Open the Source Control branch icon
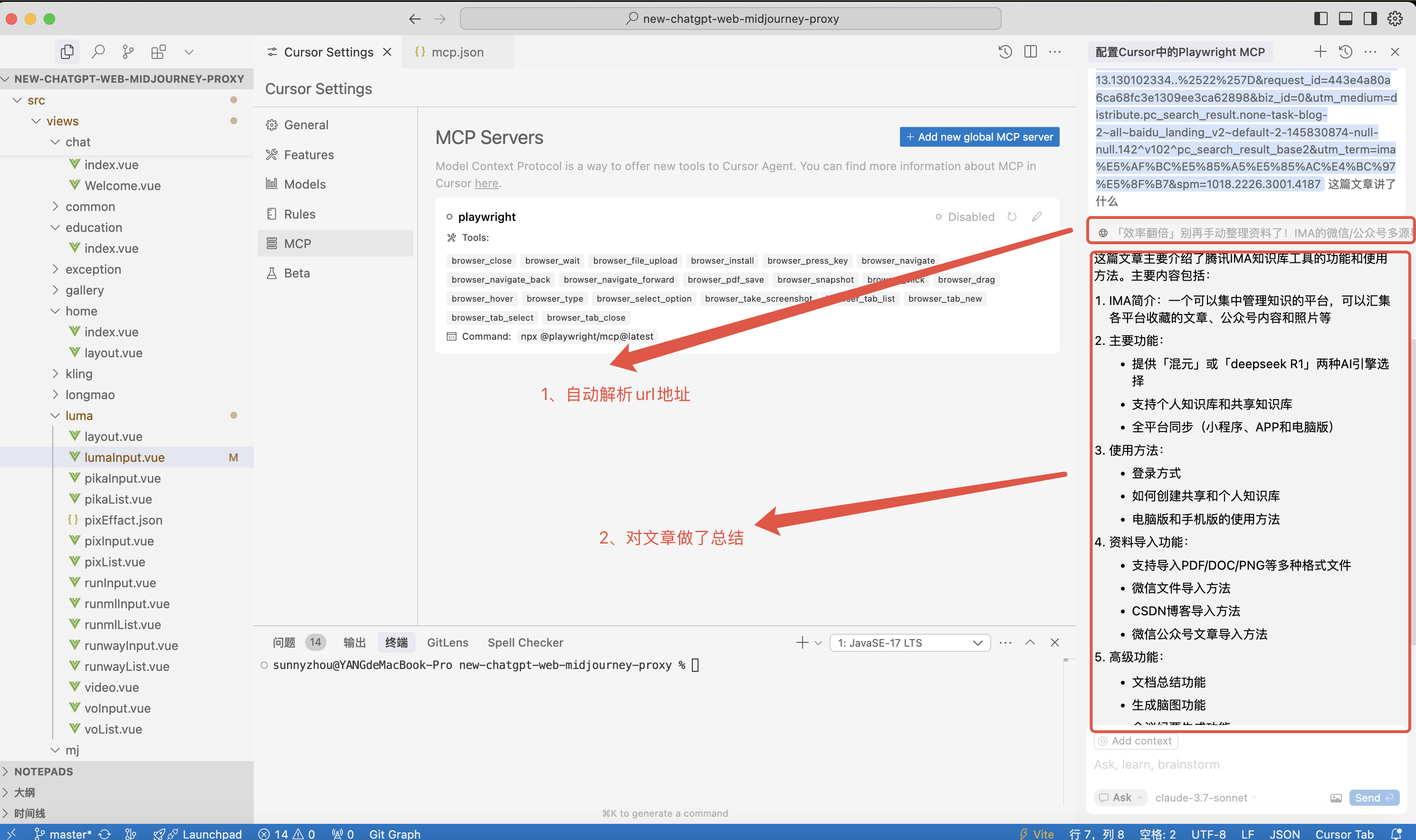Screen dimensions: 1416x840 point(128,52)
